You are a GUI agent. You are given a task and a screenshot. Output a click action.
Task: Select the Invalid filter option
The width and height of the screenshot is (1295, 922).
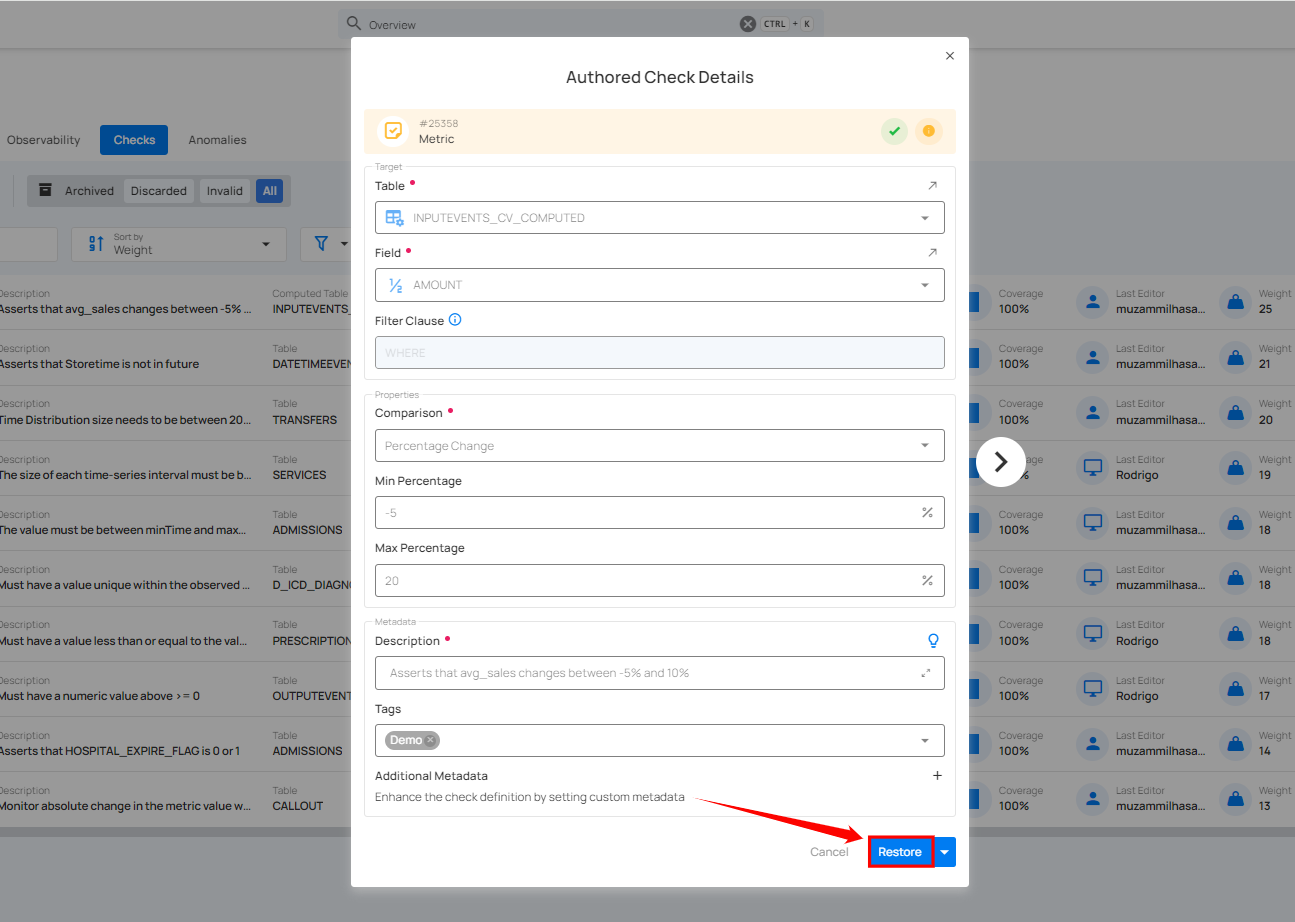tap(225, 191)
